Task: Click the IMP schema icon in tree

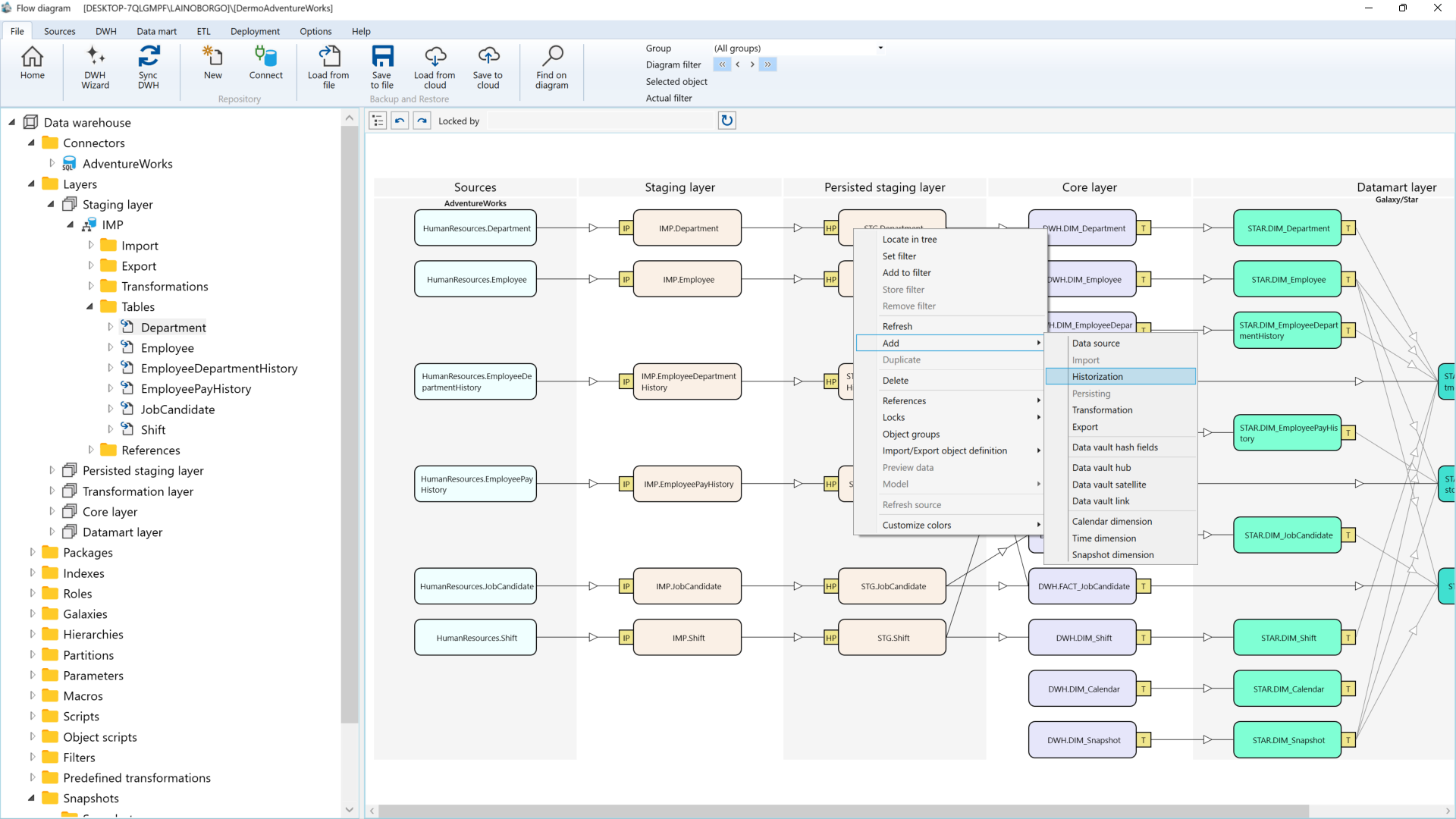Action: coord(89,225)
